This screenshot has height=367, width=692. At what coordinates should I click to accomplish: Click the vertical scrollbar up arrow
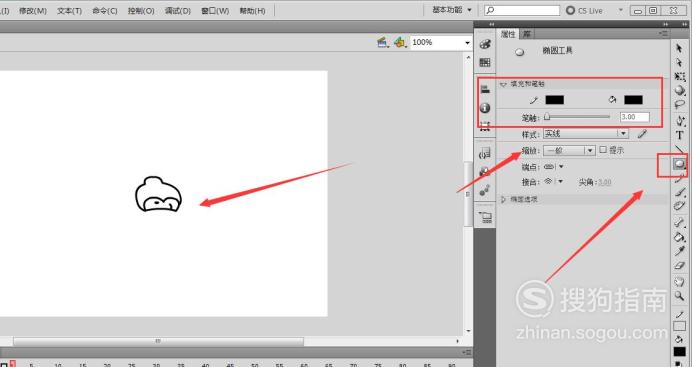click(x=468, y=57)
